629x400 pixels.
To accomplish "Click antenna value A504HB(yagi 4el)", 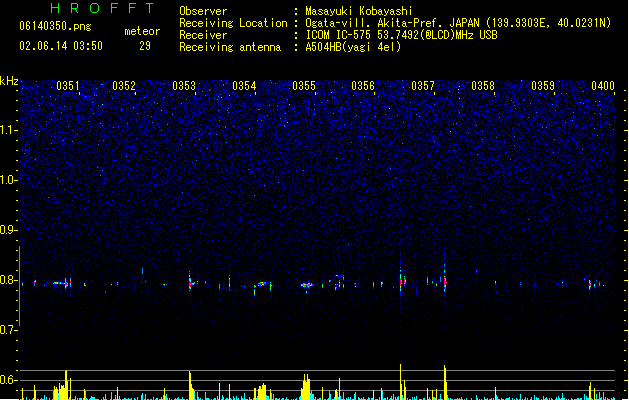I will [x=353, y=47].
